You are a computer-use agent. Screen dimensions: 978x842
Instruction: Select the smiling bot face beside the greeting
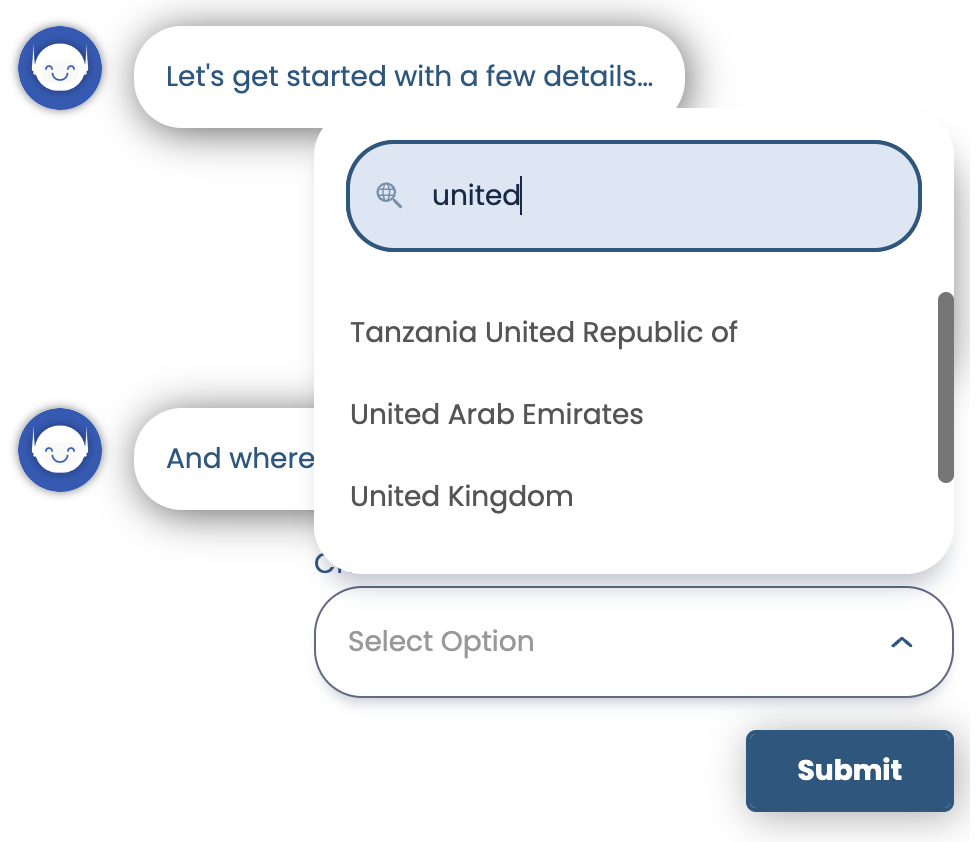coord(60,68)
